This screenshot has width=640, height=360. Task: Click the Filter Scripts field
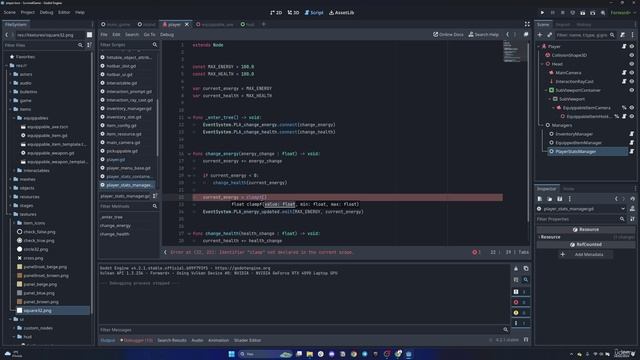[x=125, y=45]
